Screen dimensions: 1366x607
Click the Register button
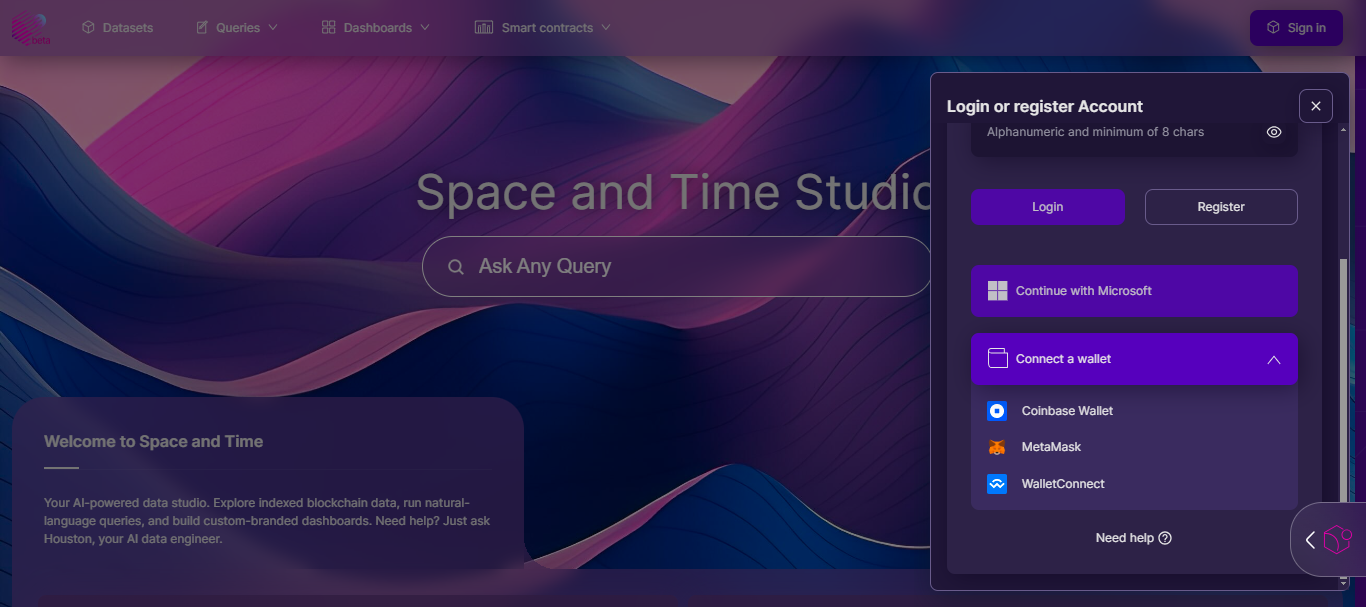[1221, 207]
